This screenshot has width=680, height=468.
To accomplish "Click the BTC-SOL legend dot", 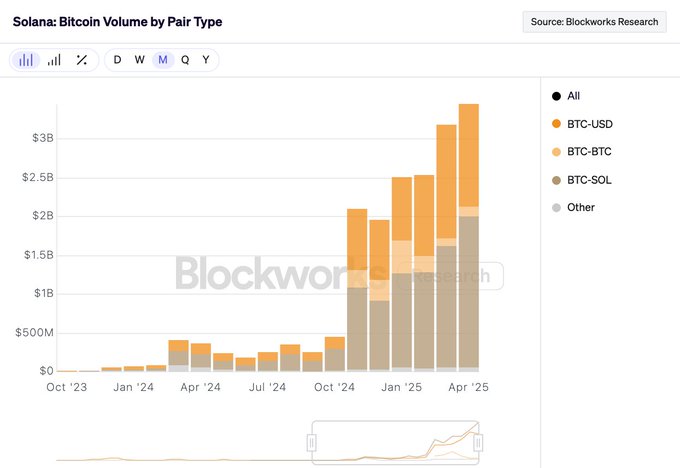I will tap(556, 180).
